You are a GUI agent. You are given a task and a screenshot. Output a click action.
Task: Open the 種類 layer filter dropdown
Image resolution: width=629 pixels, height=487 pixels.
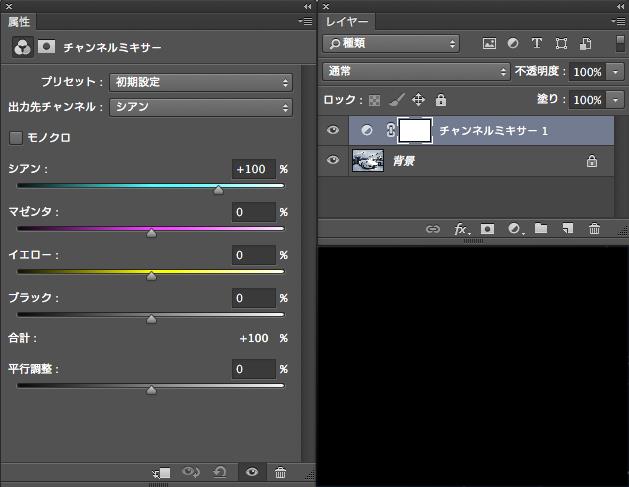(x=391, y=43)
